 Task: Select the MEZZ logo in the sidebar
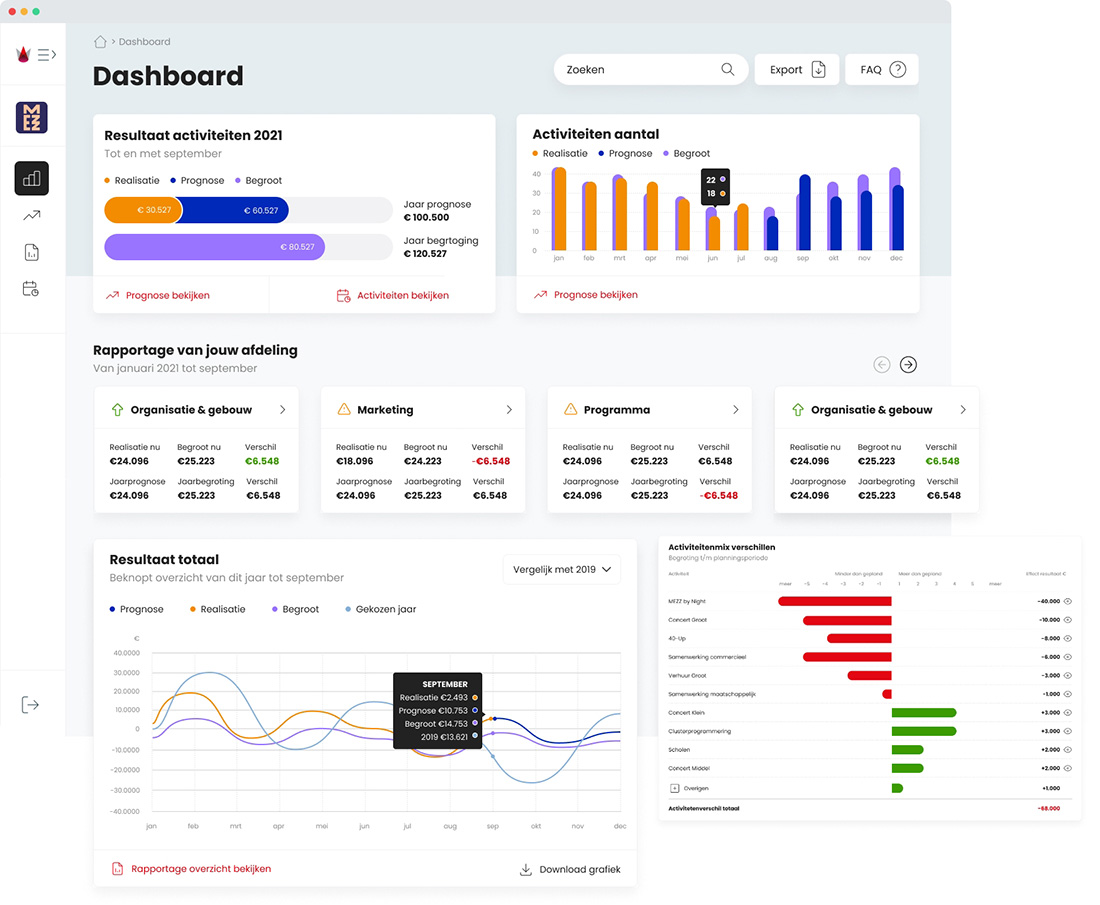[x=31, y=117]
